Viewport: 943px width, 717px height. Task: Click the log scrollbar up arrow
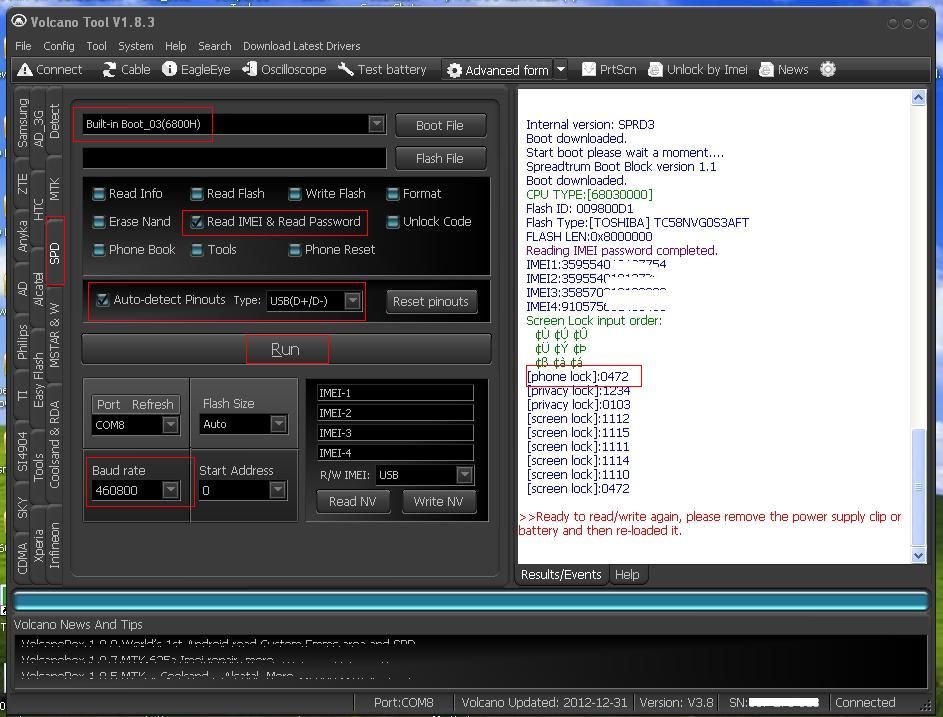(x=918, y=97)
